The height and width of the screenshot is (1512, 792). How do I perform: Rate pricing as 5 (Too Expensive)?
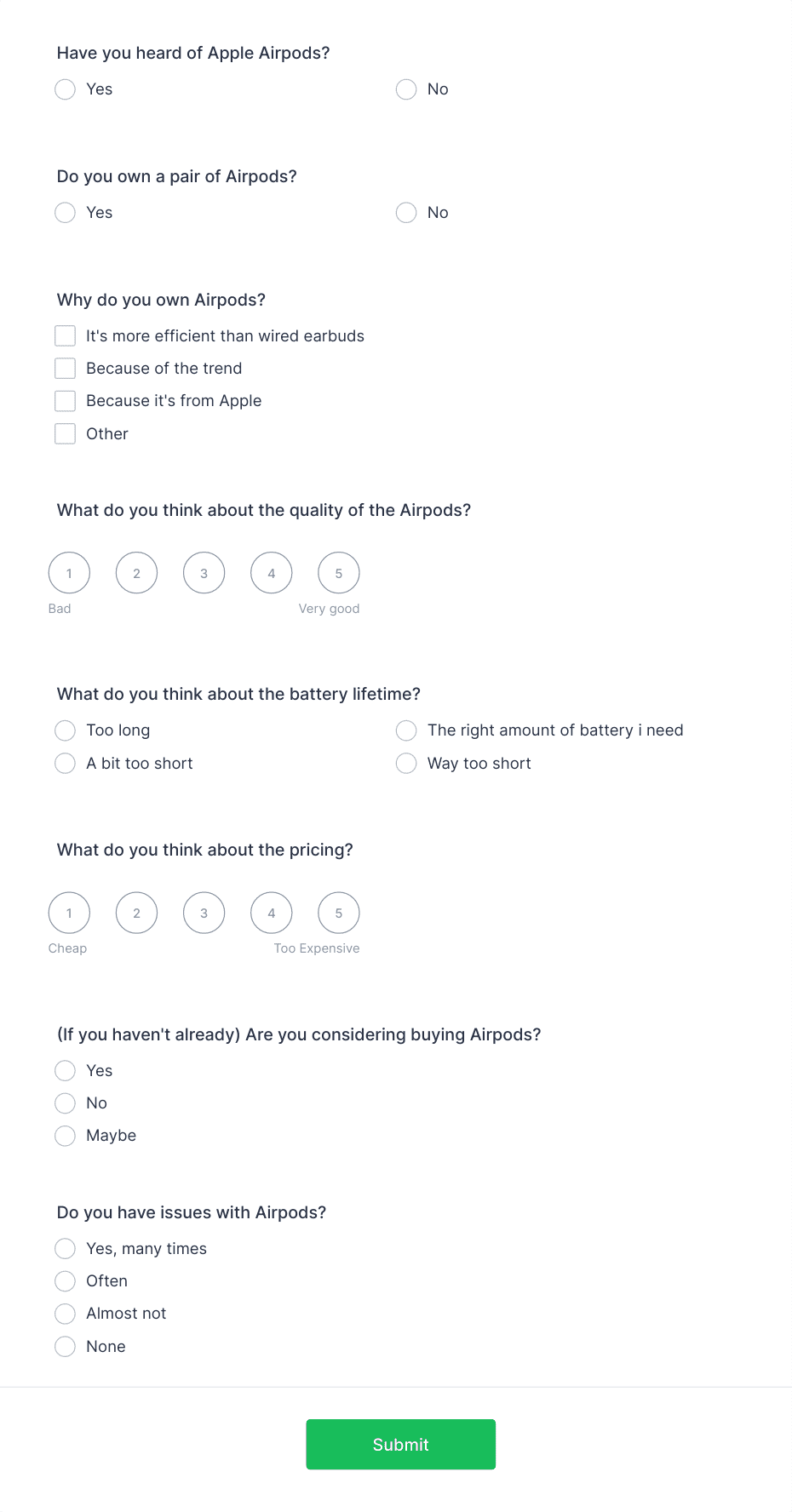coord(338,912)
